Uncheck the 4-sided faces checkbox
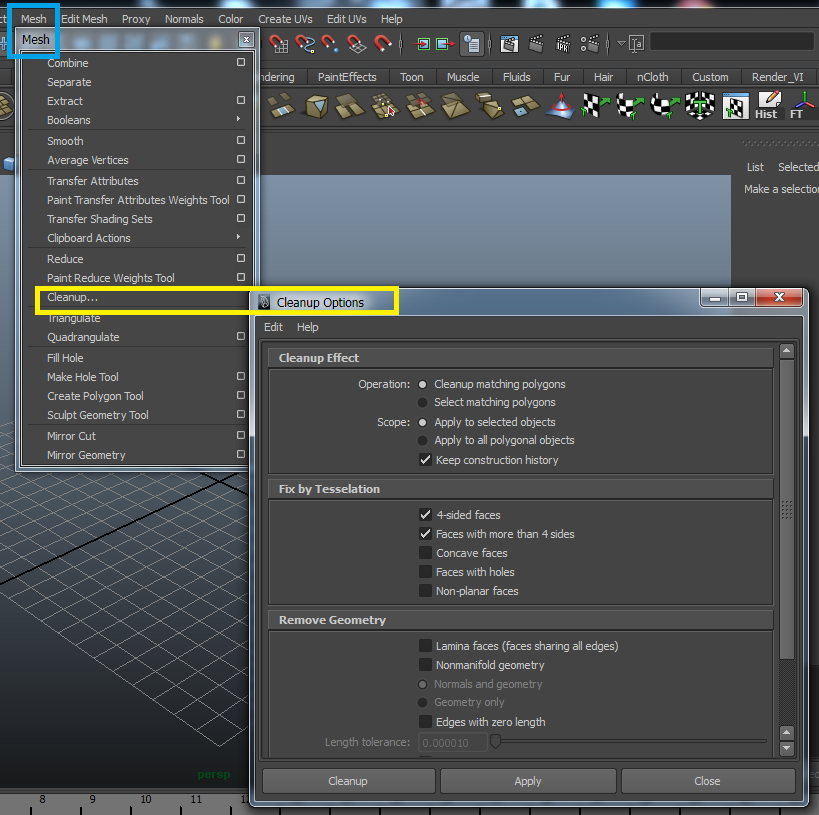819x815 pixels. (425, 515)
